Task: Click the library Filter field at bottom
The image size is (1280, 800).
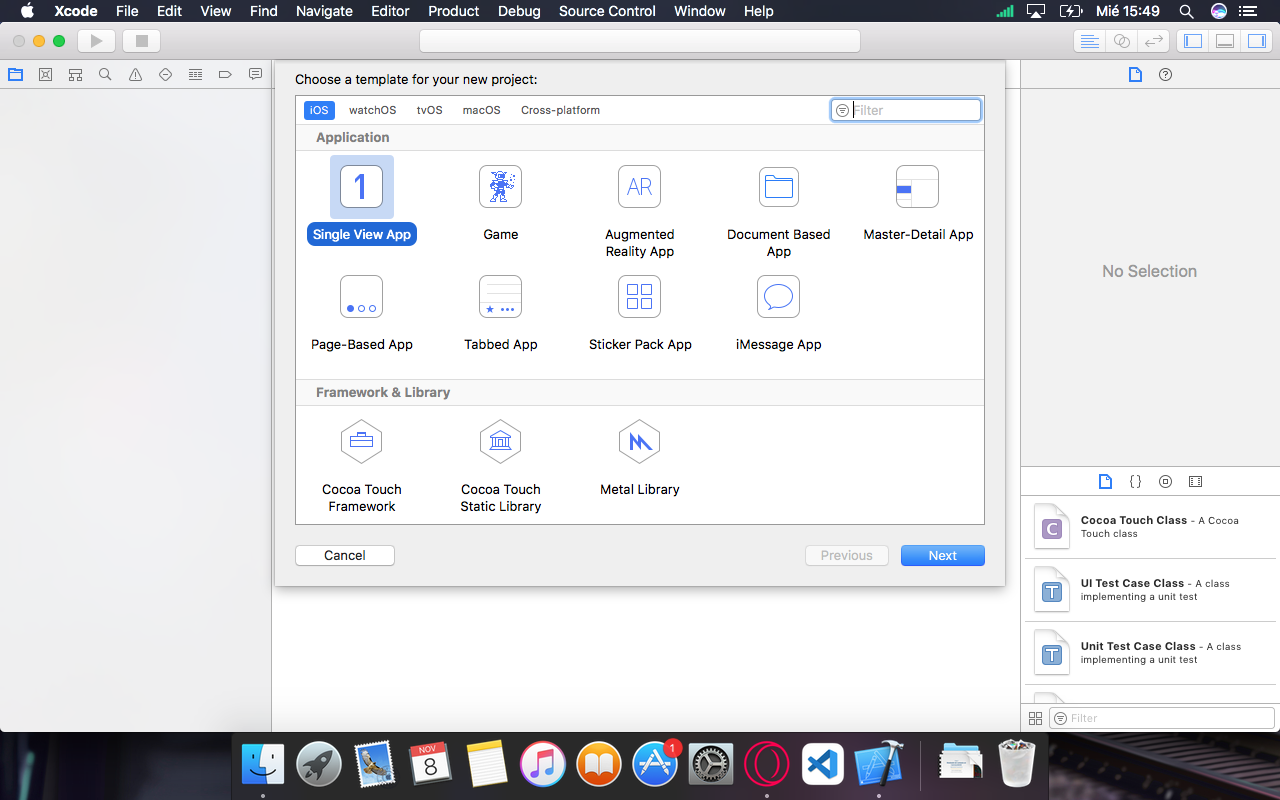Action: pyautogui.click(x=1162, y=718)
